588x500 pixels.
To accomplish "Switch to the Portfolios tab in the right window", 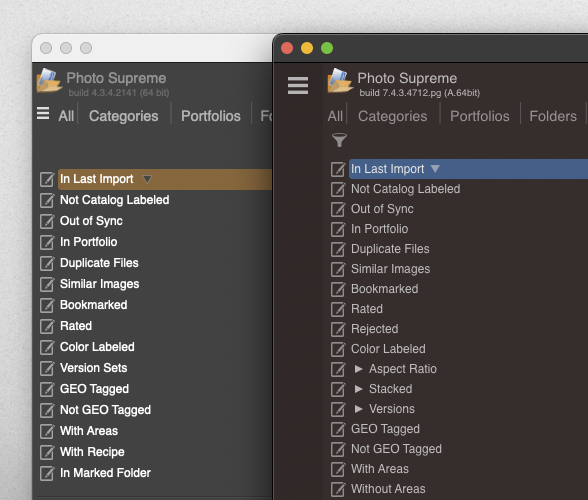I will (480, 116).
